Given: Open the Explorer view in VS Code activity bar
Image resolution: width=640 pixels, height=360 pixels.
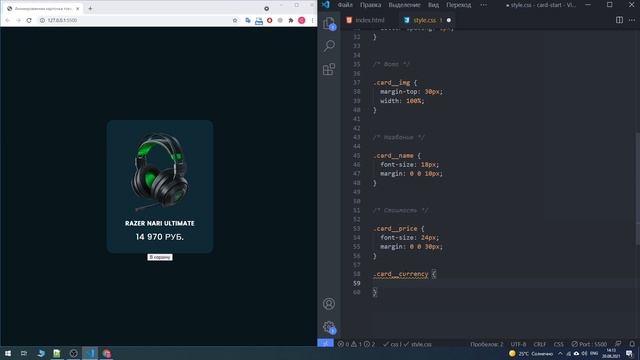Looking at the screenshot, I should click(329, 24).
